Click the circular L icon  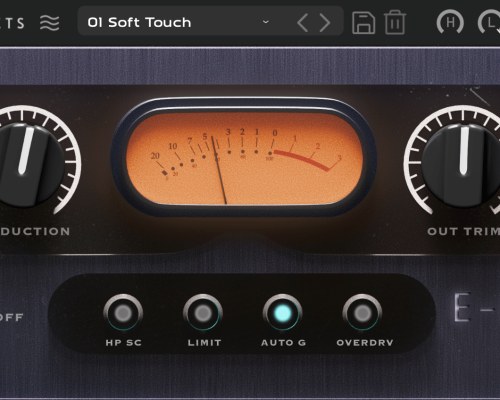coord(490,23)
